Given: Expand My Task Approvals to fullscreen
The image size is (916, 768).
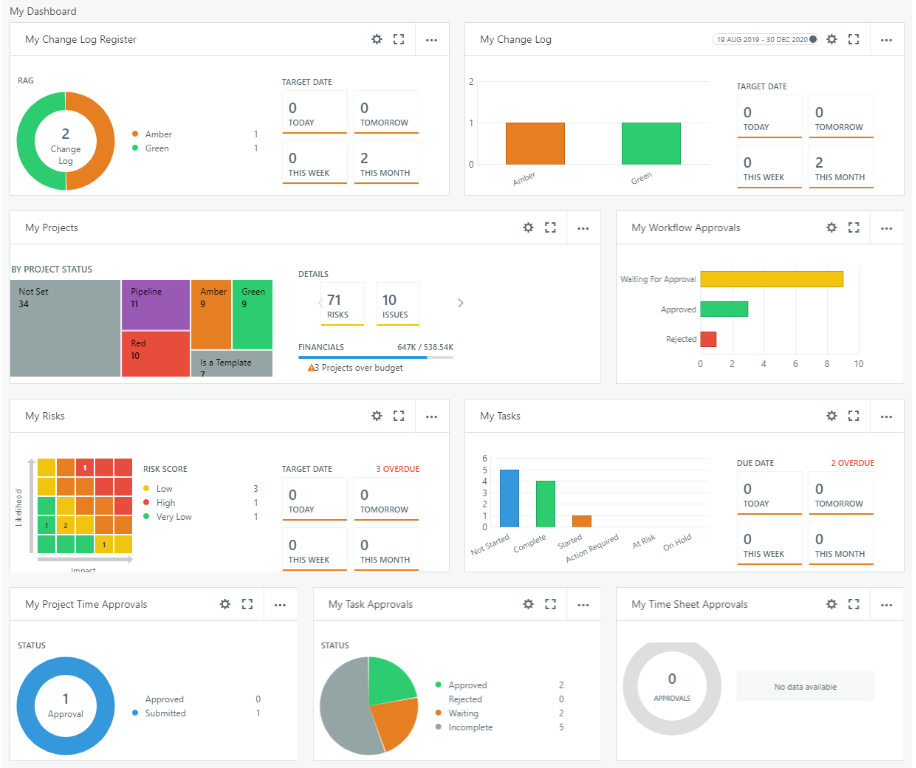Looking at the screenshot, I should click(x=550, y=604).
